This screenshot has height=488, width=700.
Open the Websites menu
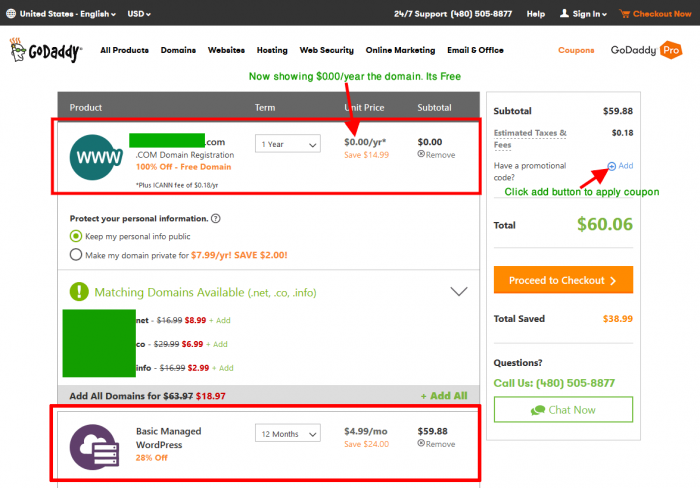point(226,50)
